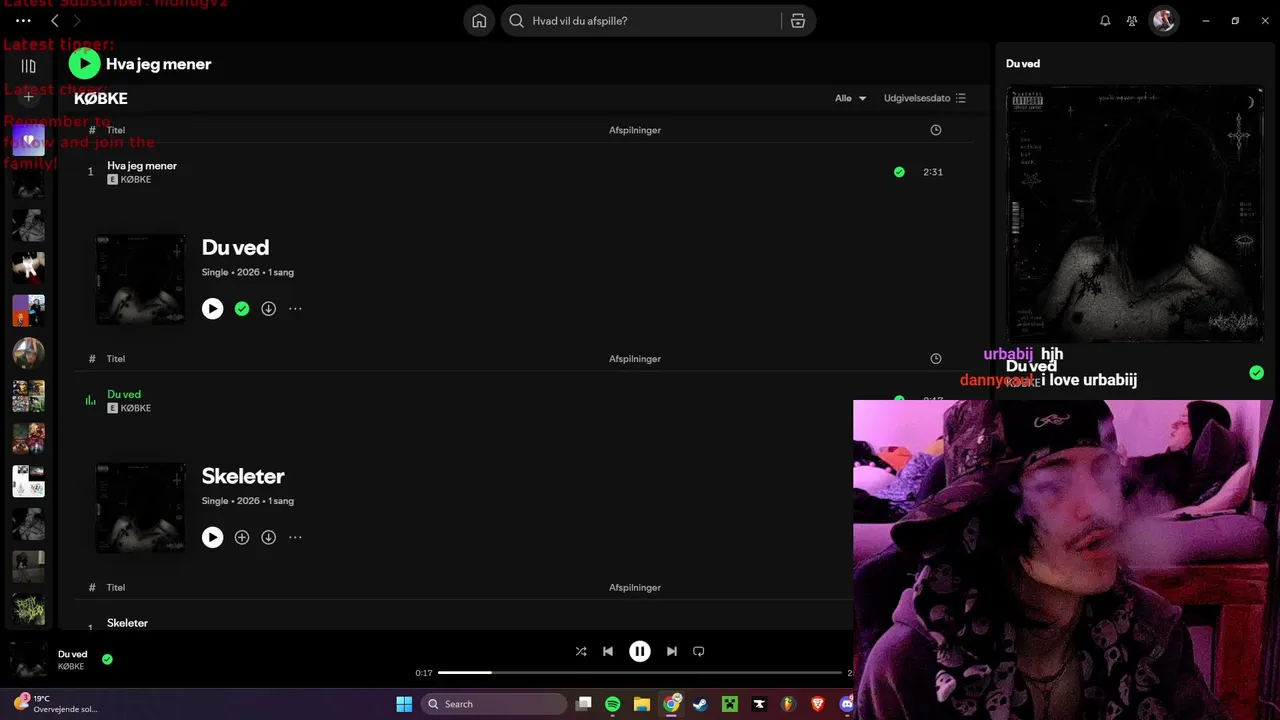Click the KØBKE artist heading

click(x=101, y=98)
